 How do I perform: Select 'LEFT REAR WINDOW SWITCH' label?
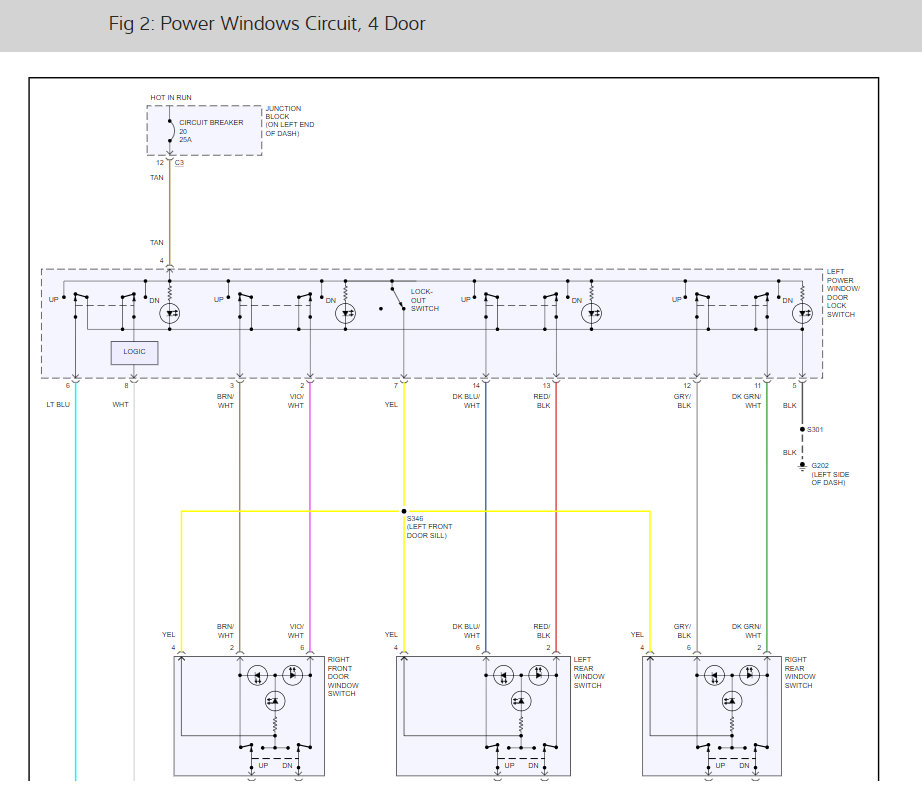pos(589,673)
